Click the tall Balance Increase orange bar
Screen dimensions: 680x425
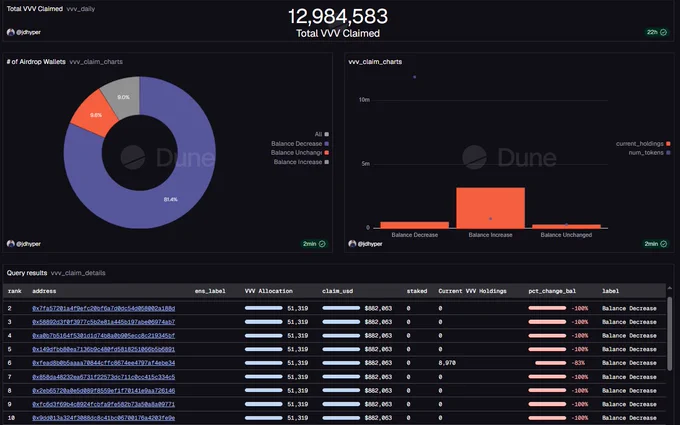click(490, 207)
